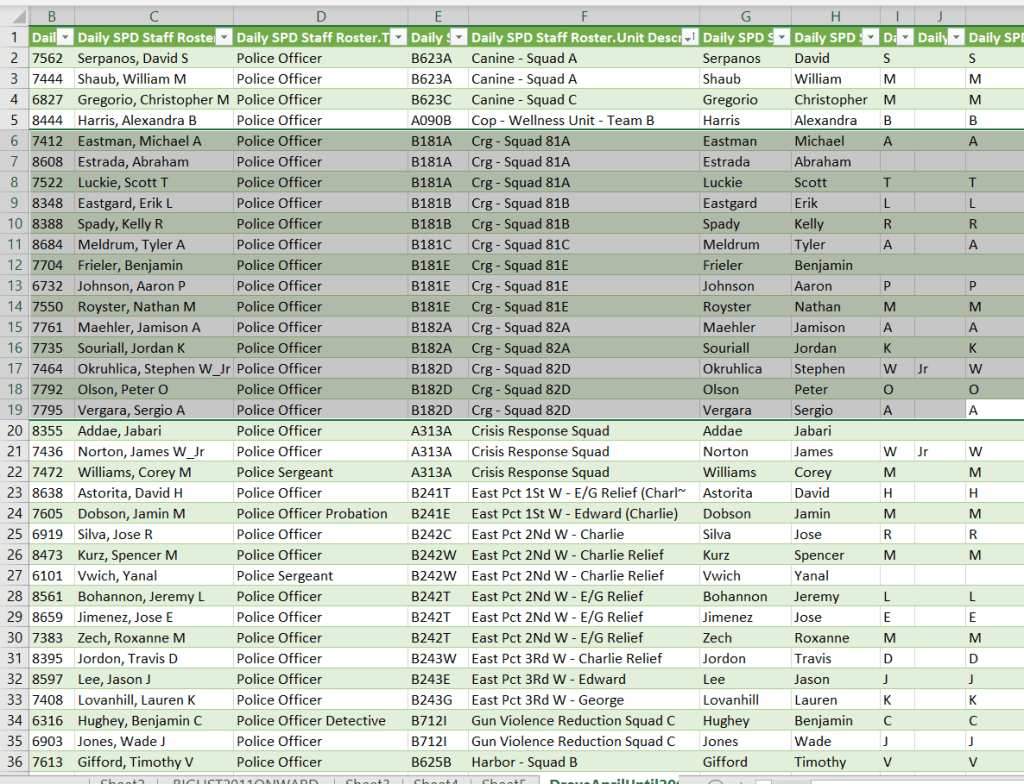Switch to the BIGLIST2011ONWARD sheet tab
The image size is (1024, 784).
(x=247, y=779)
